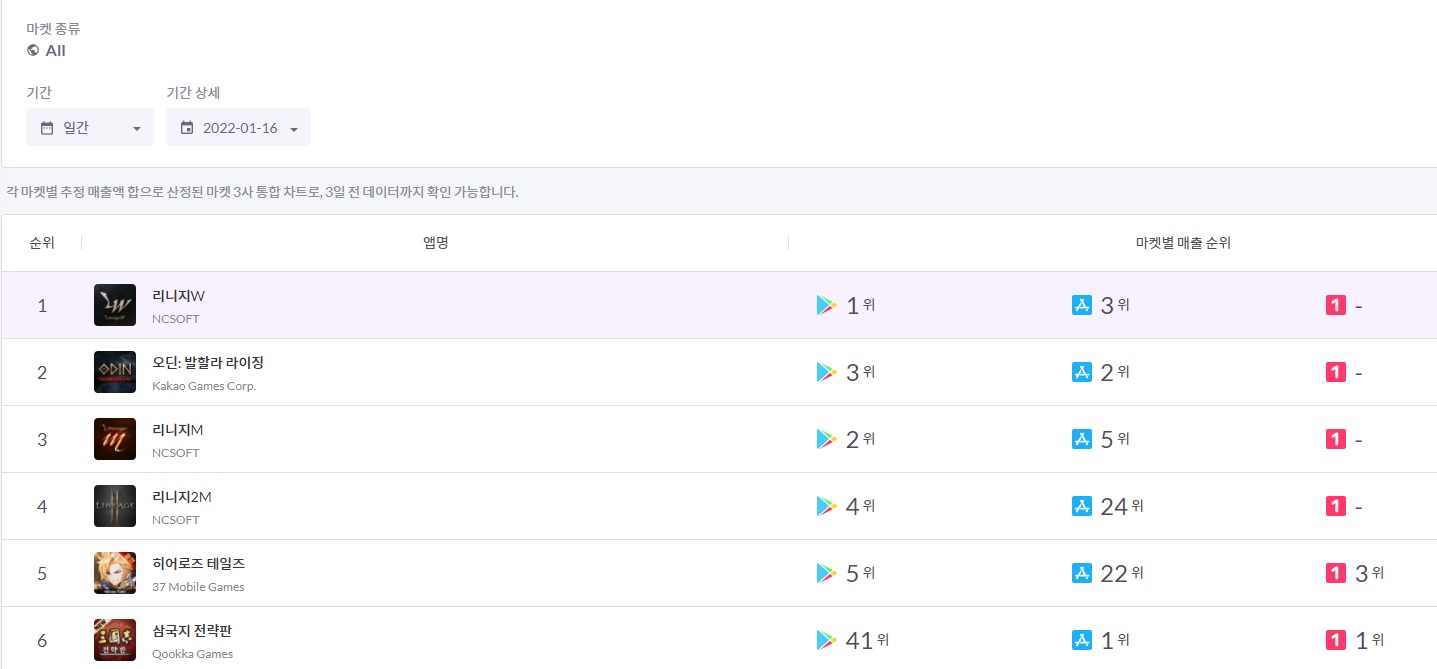
Task: Click the 리니지2M app icon
Action: pyautogui.click(x=115, y=506)
